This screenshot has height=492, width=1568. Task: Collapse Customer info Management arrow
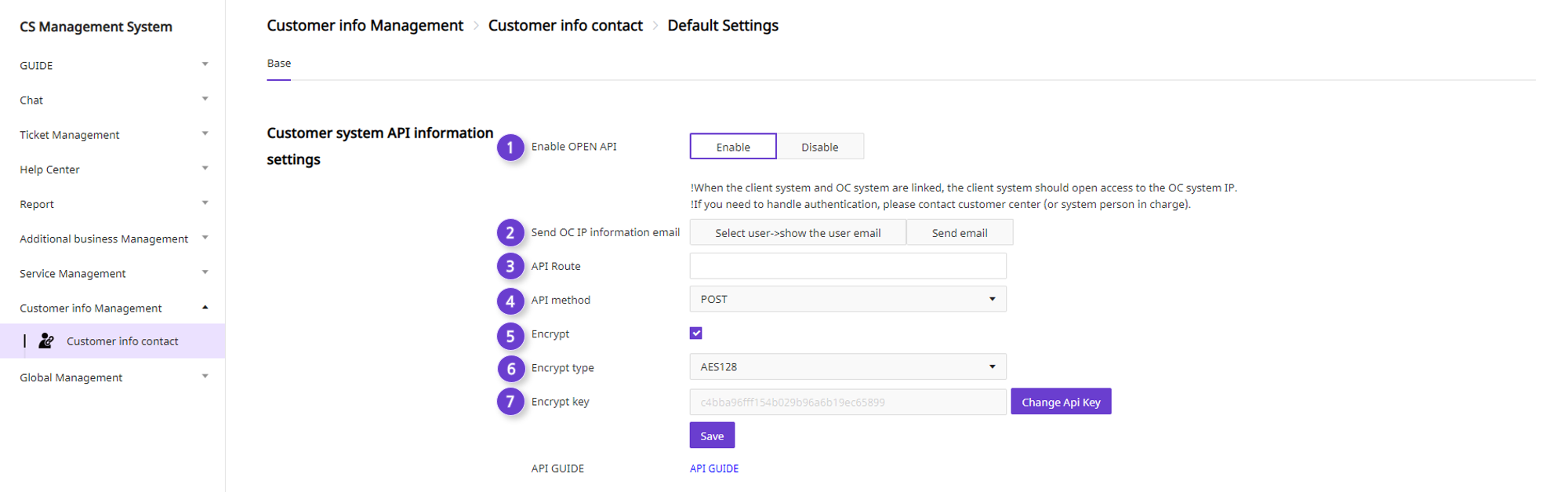coord(205,307)
